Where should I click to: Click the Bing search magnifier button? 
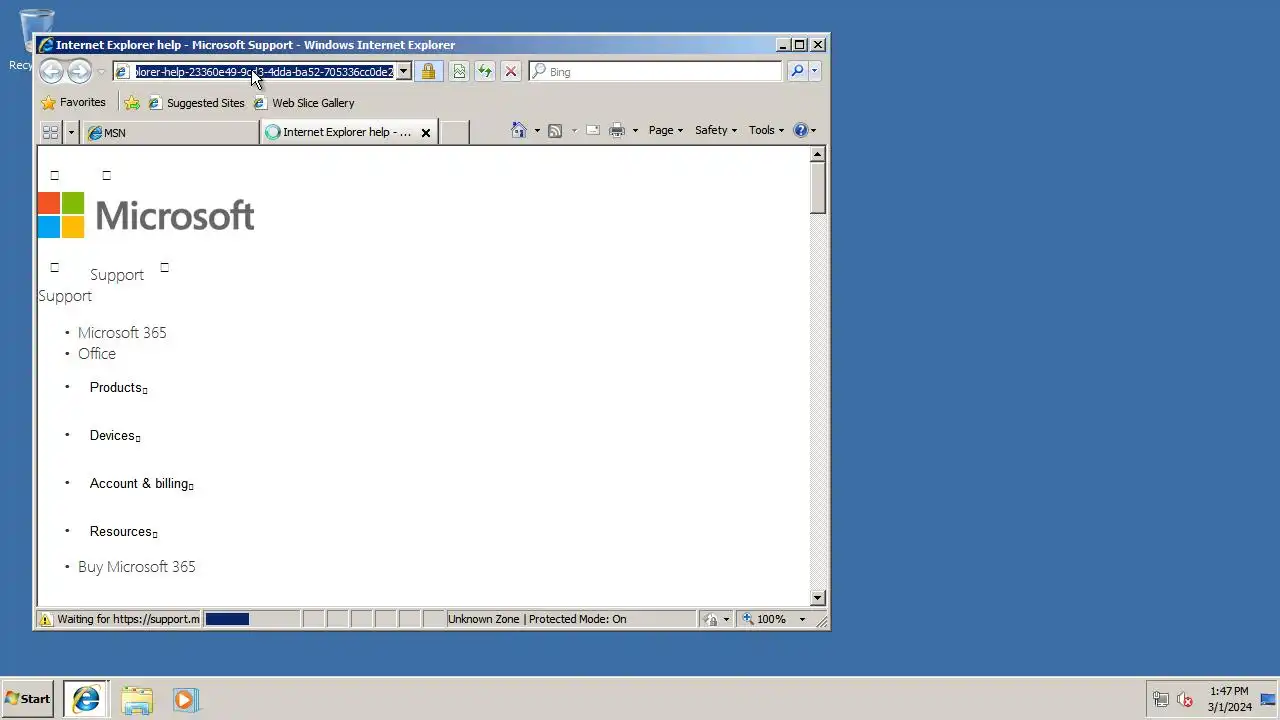pos(797,71)
